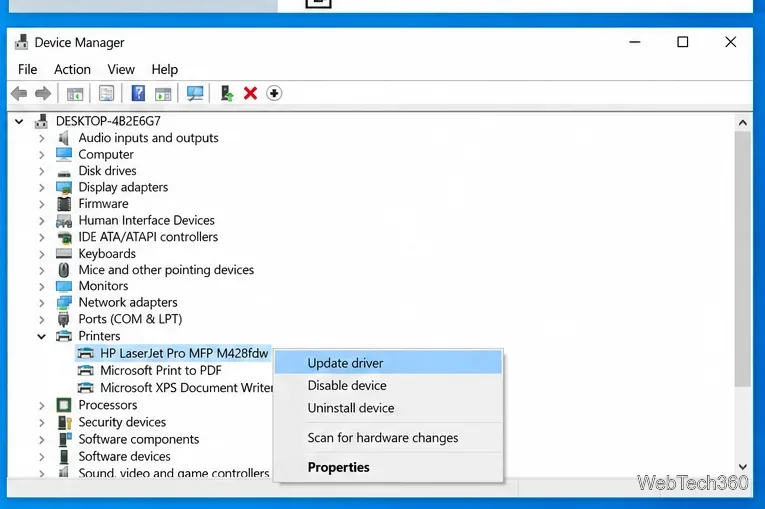
Task: Click the Forward arrow toolbar icon
Action: click(x=43, y=93)
